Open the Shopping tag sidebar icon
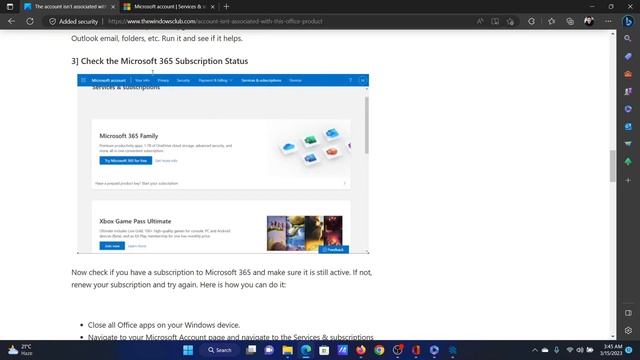640x360 pixels. [x=628, y=56]
